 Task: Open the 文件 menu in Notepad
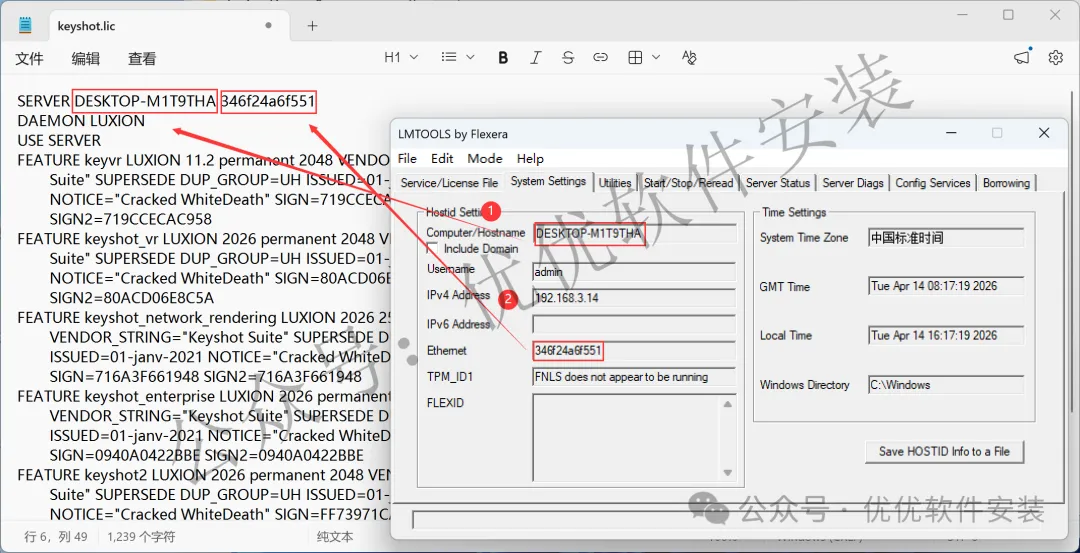tap(29, 59)
